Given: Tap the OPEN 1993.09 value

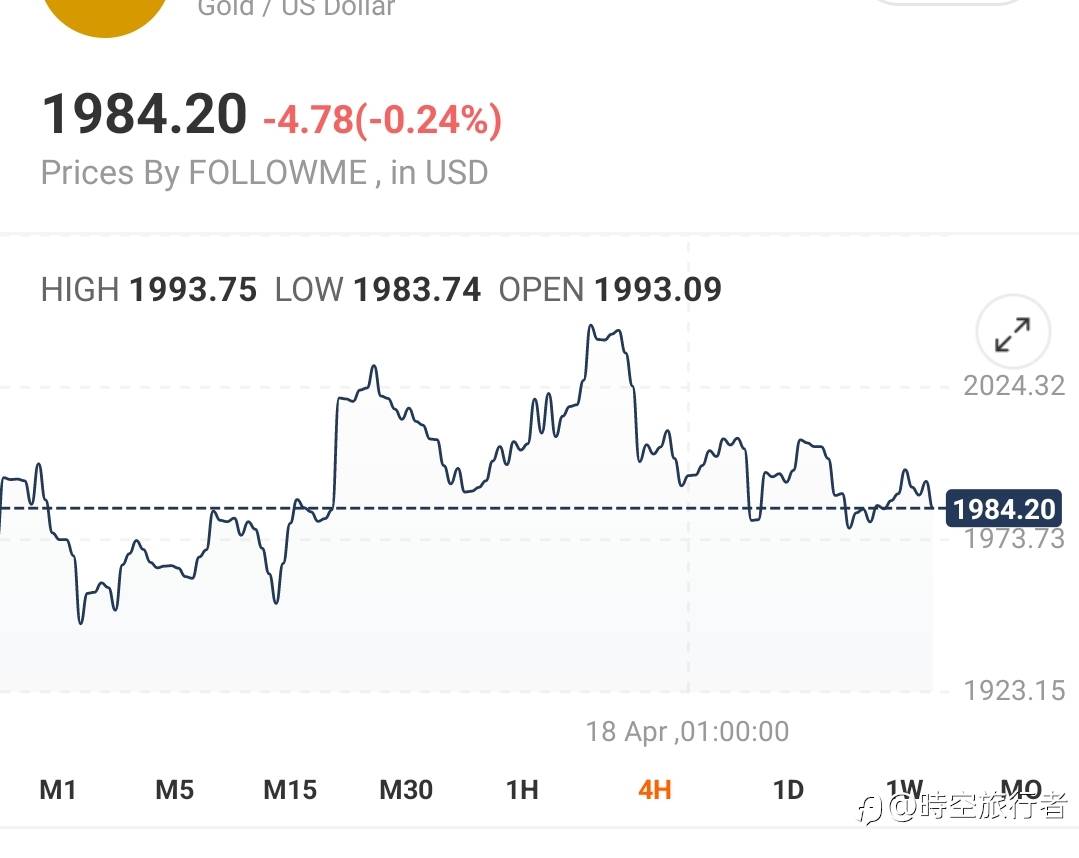Looking at the screenshot, I should pyautogui.click(x=610, y=290).
